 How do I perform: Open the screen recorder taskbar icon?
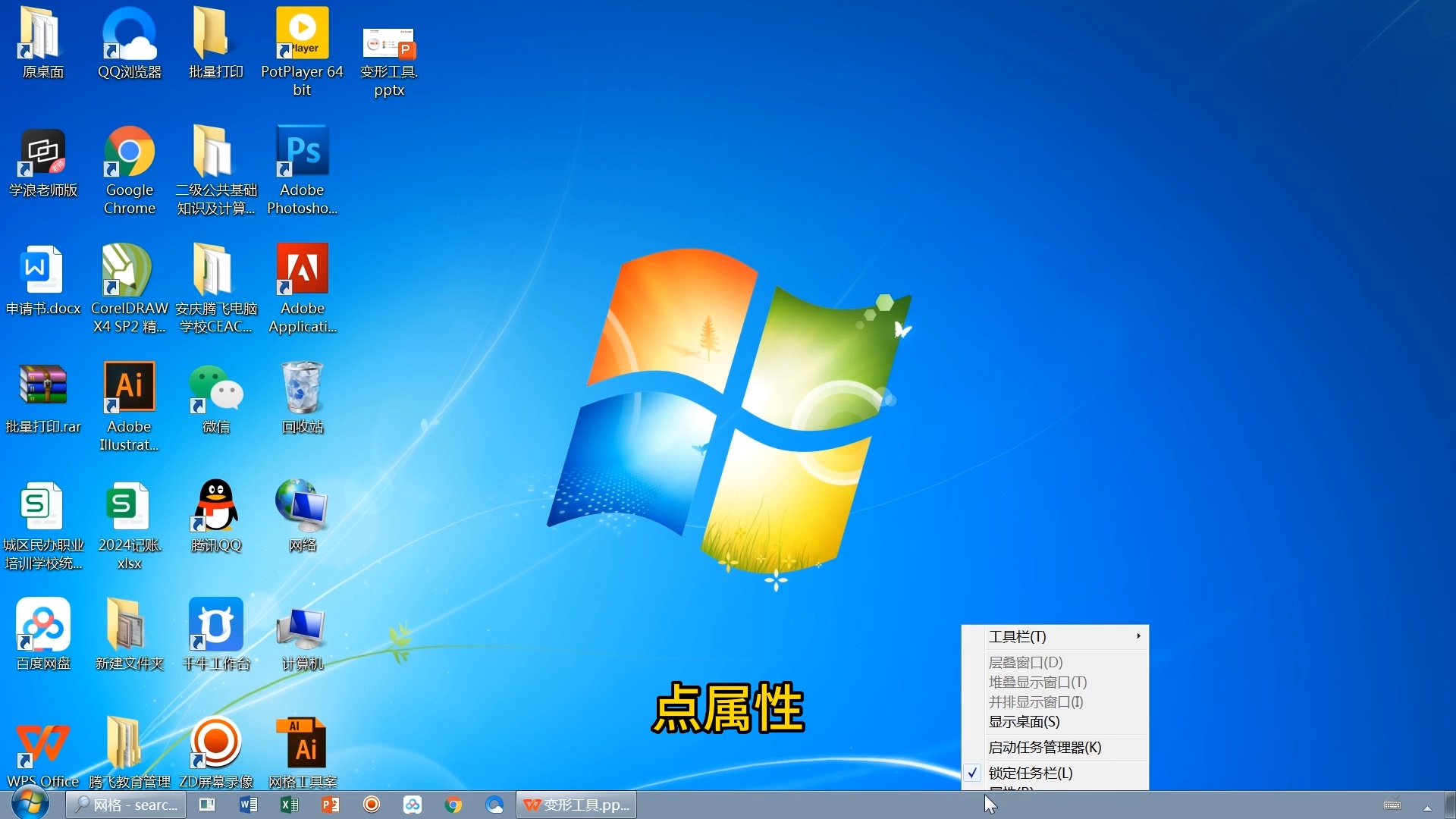(x=372, y=805)
